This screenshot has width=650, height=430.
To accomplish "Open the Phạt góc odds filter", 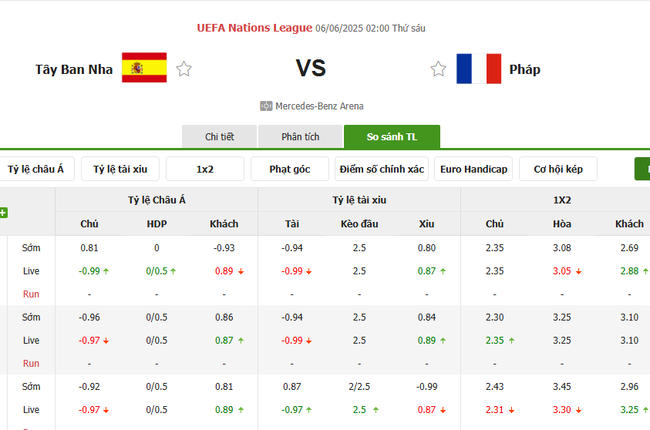I will click(289, 169).
